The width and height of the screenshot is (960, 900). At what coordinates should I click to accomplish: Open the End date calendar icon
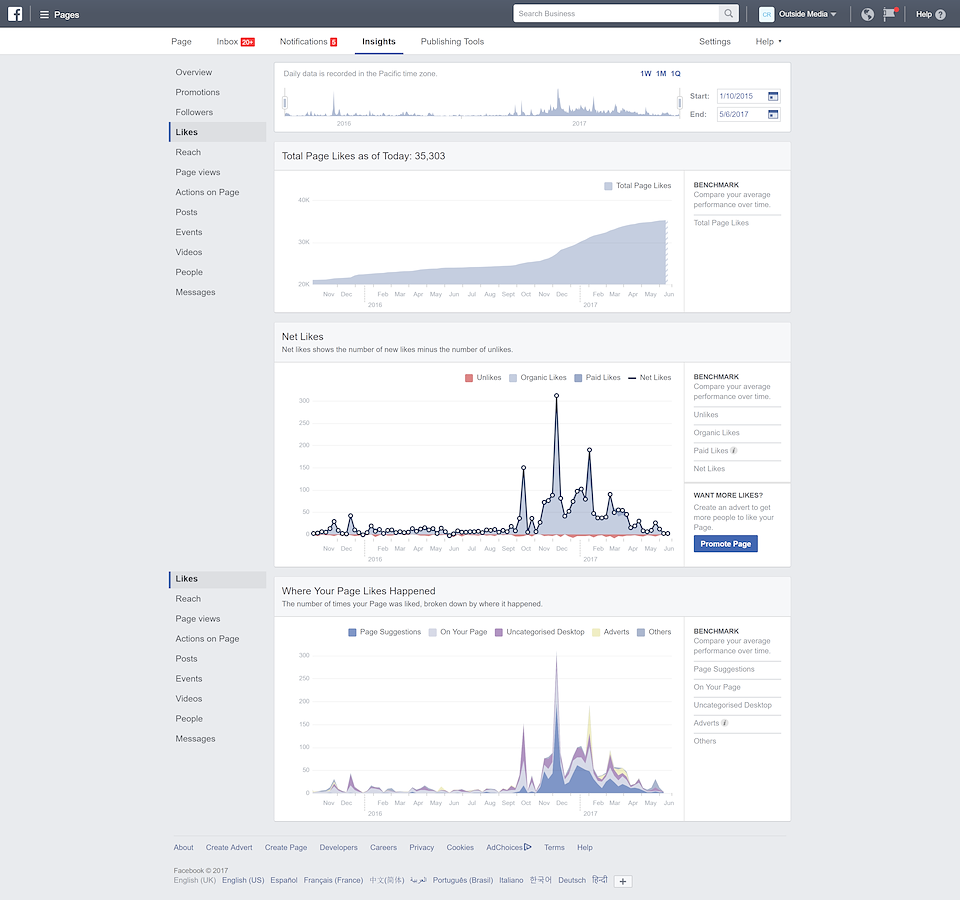(773, 115)
